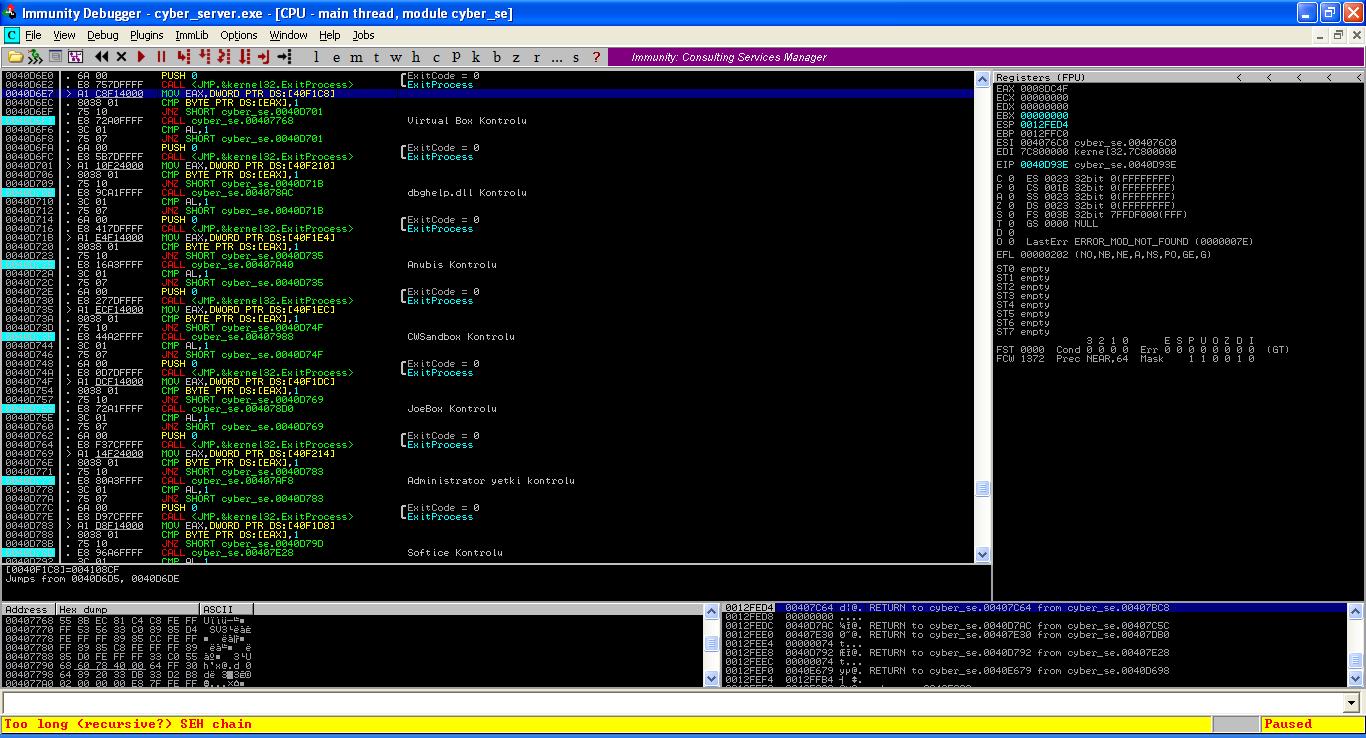Select the JoeBox Kontrolu comment line
Viewport: 1366px width, 738px height.
point(451,409)
